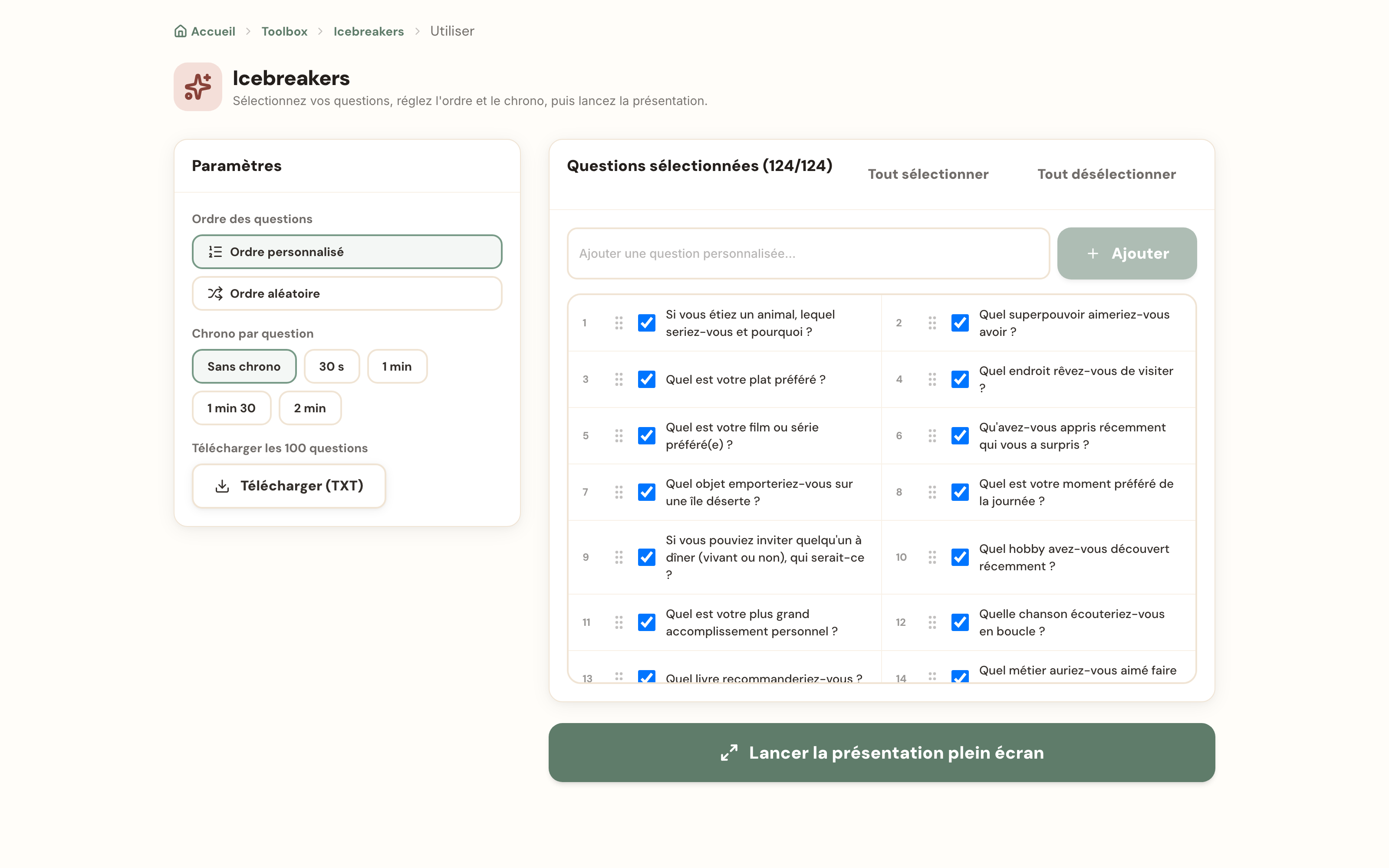Select Ordre personnalisé option
This screenshot has height=868, width=1389.
click(347, 251)
